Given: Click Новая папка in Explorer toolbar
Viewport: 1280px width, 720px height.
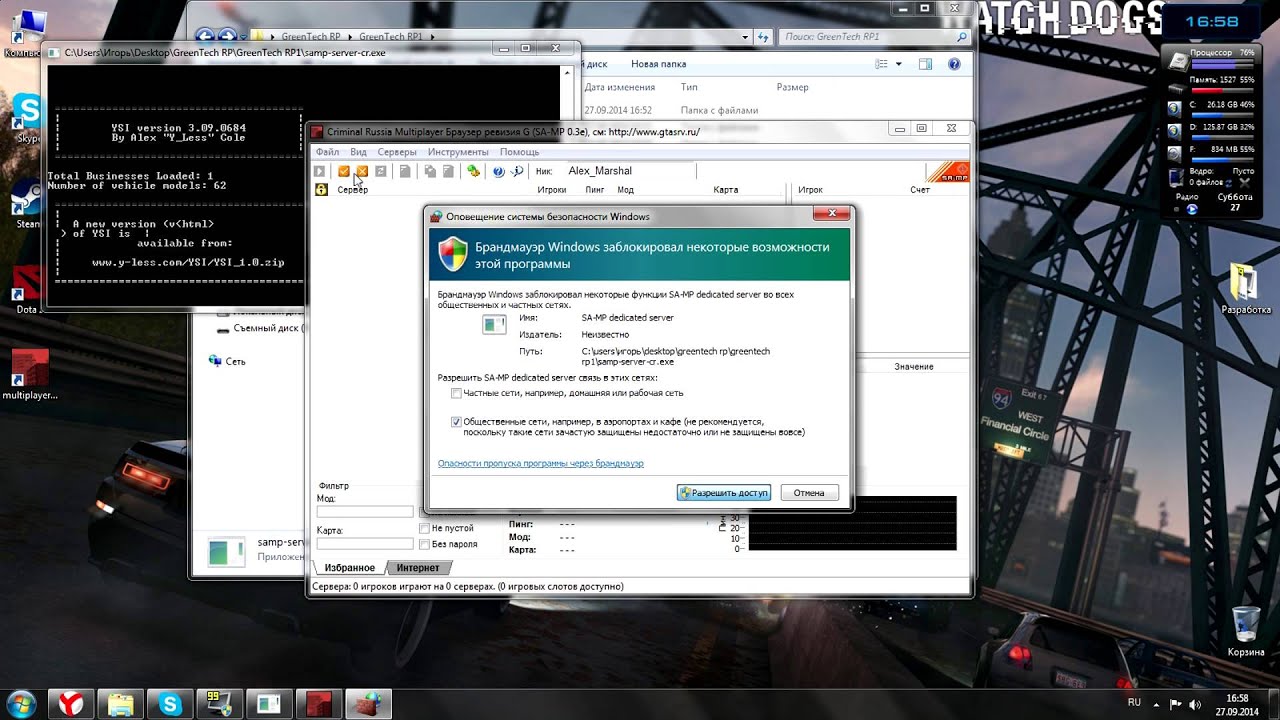Looking at the screenshot, I should (x=659, y=64).
